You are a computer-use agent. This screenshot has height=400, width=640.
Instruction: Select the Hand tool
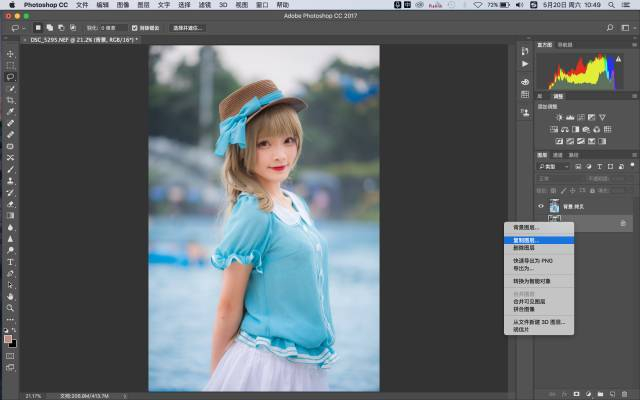pyautogui.click(x=10, y=296)
